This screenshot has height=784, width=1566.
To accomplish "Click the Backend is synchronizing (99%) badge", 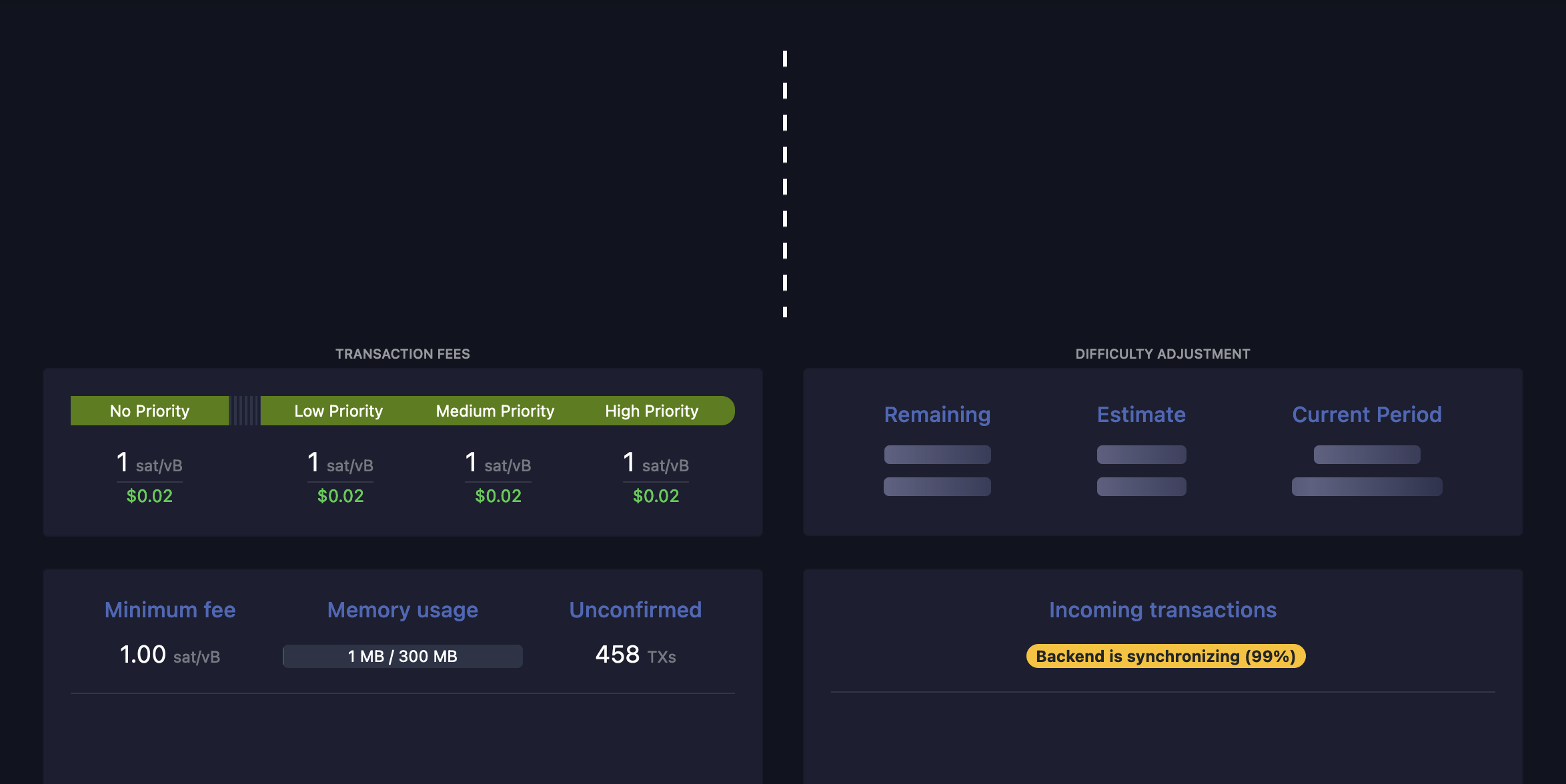I will [1165, 656].
